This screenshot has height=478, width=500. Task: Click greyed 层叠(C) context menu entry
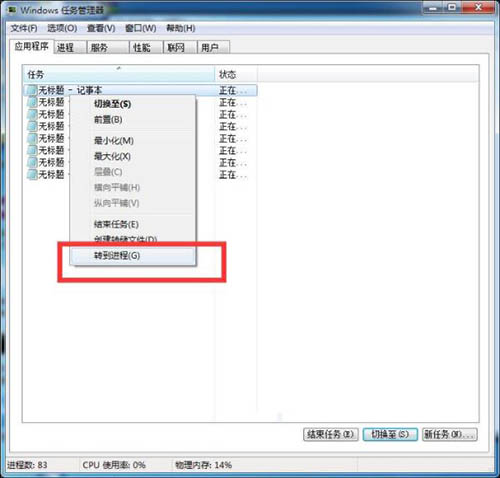point(133,172)
